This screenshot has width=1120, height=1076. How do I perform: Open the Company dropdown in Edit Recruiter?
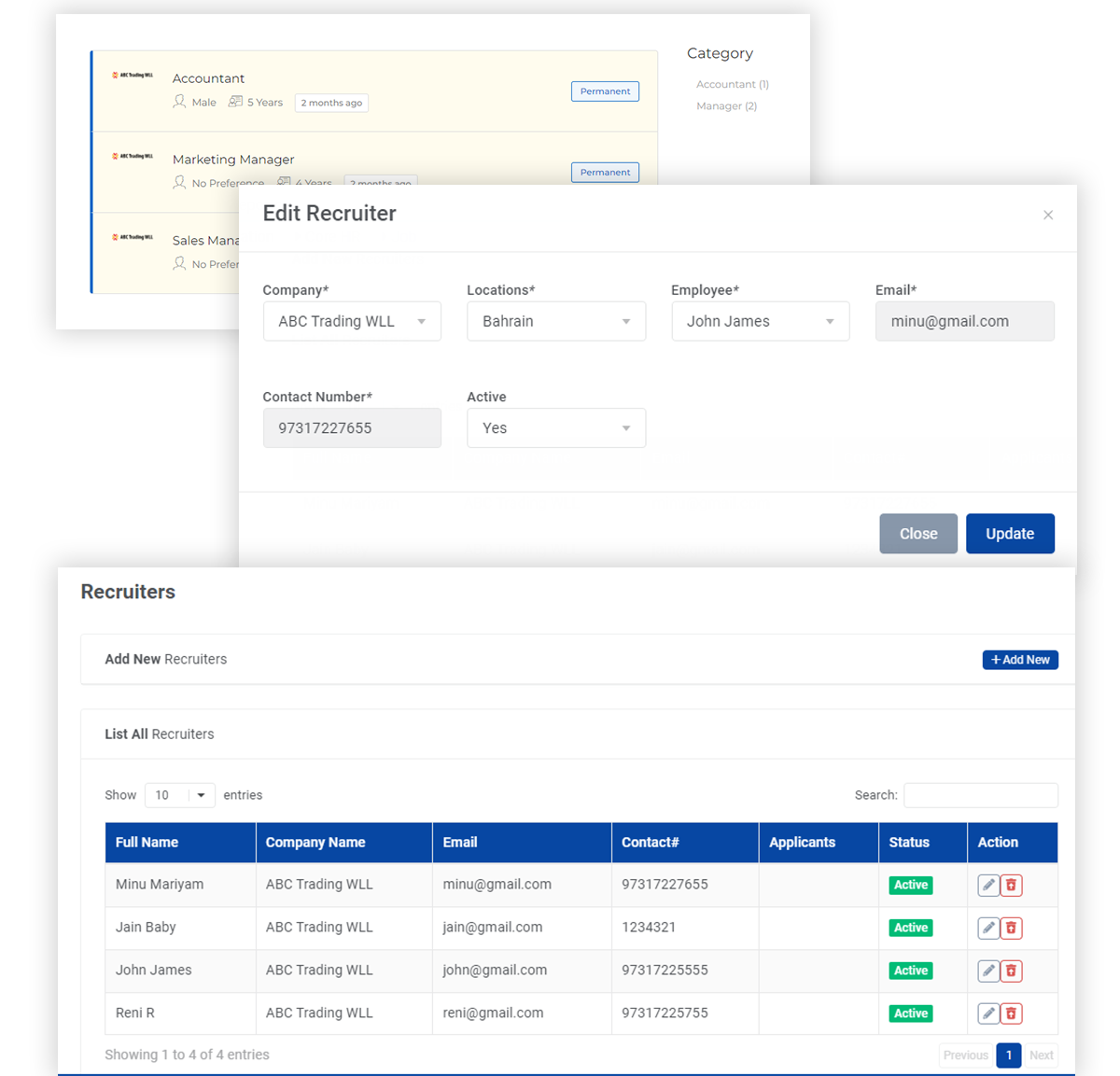pyautogui.click(x=352, y=321)
